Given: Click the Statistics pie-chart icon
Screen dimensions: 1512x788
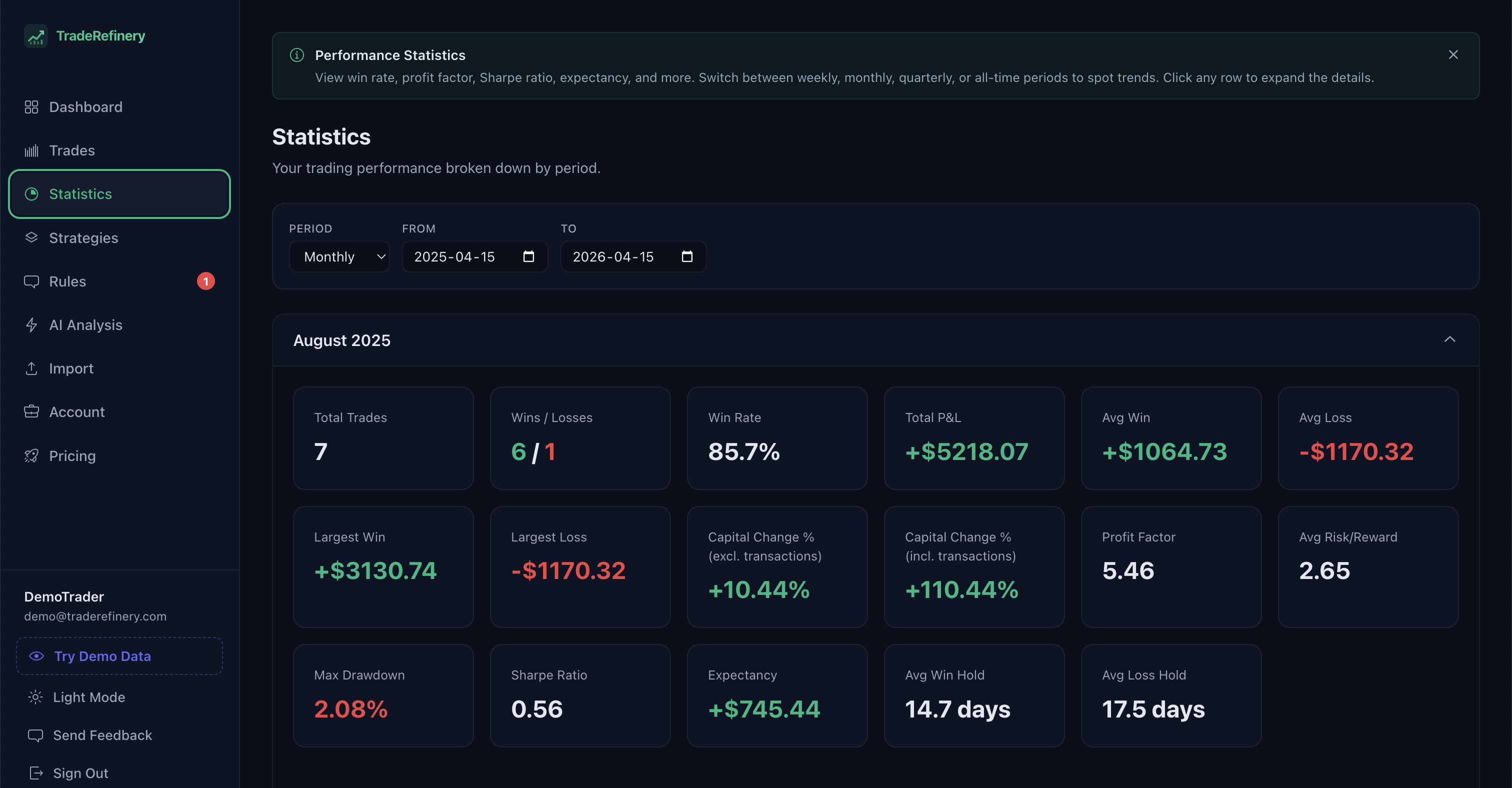Looking at the screenshot, I should [x=31, y=194].
